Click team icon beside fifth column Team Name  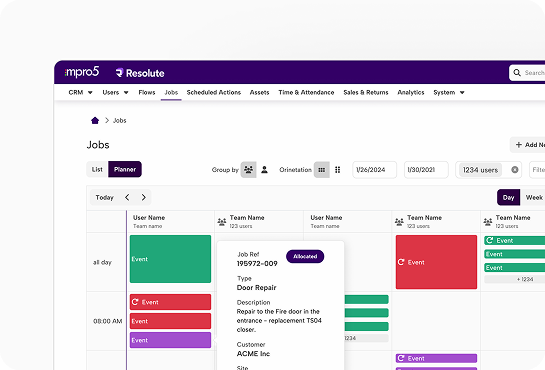pos(488,221)
